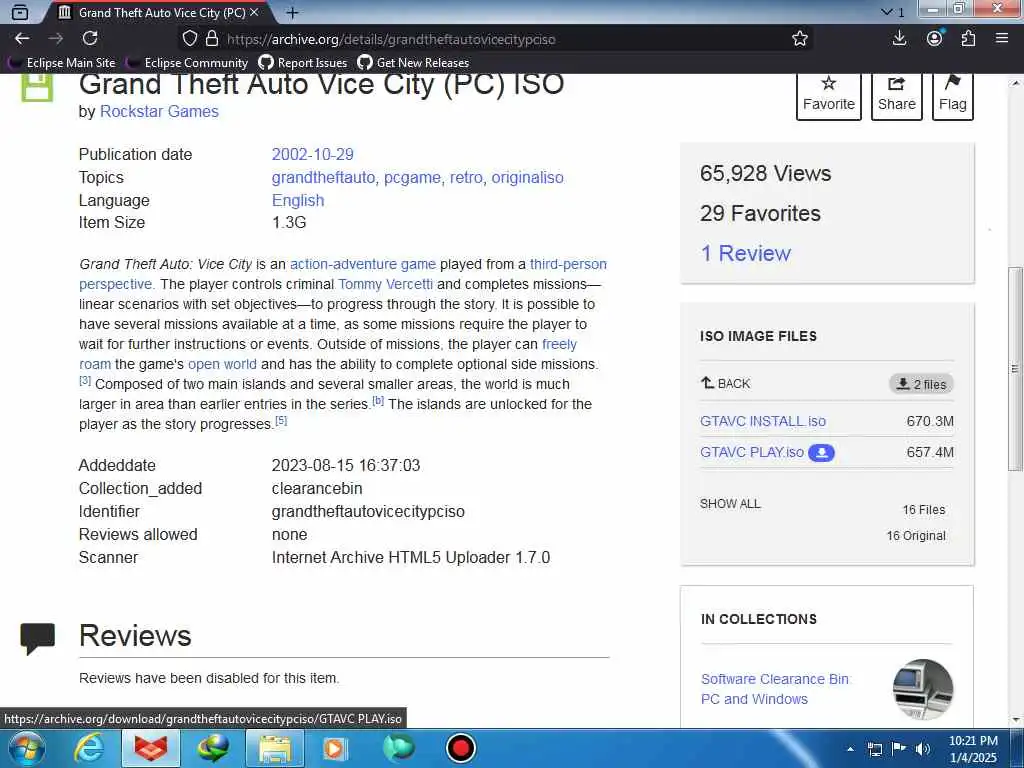Open the green globe download manager taskbar icon
Image resolution: width=1024 pixels, height=768 pixels.
tap(213, 748)
